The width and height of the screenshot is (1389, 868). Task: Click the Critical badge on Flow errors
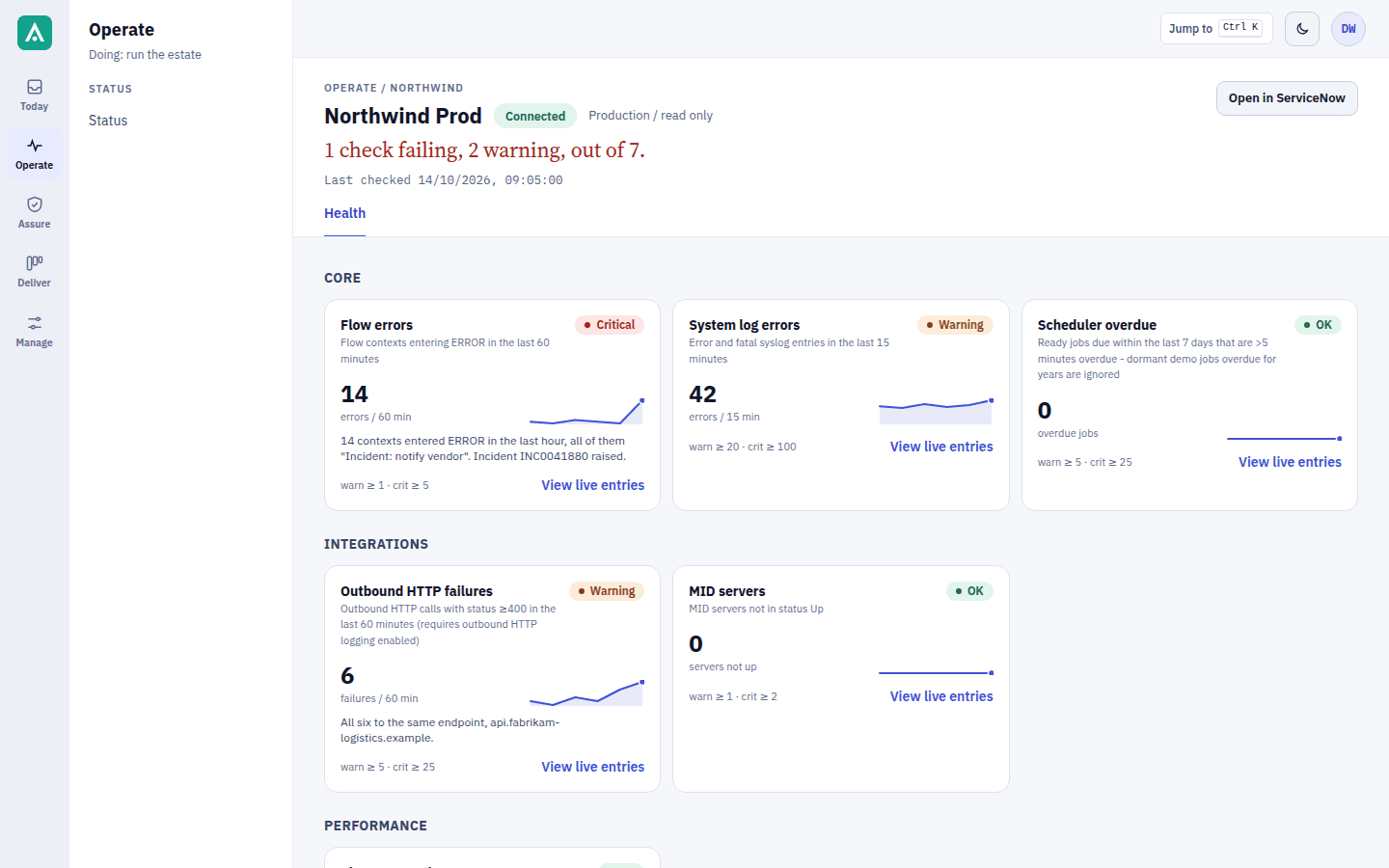(610, 325)
